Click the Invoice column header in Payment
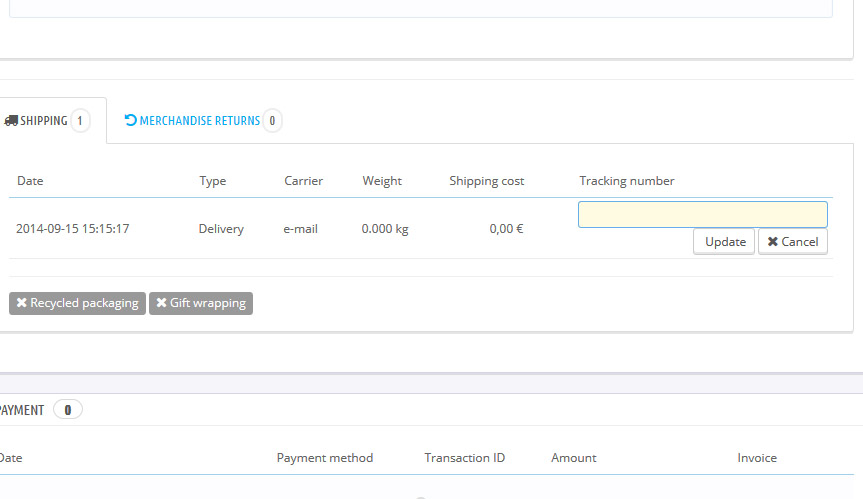The image size is (863, 499). (756, 458)
